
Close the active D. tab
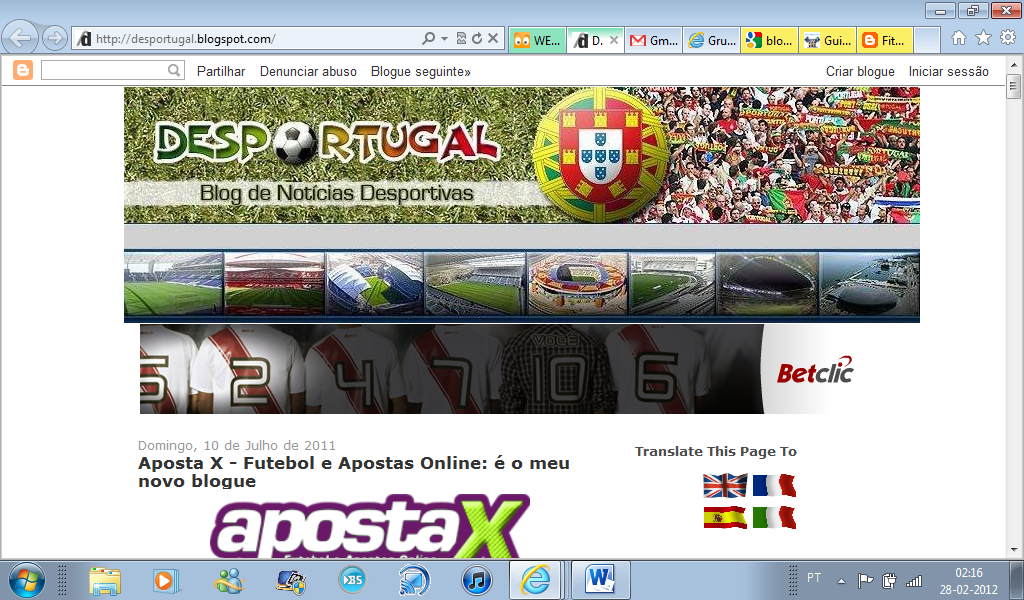[614, 40]
